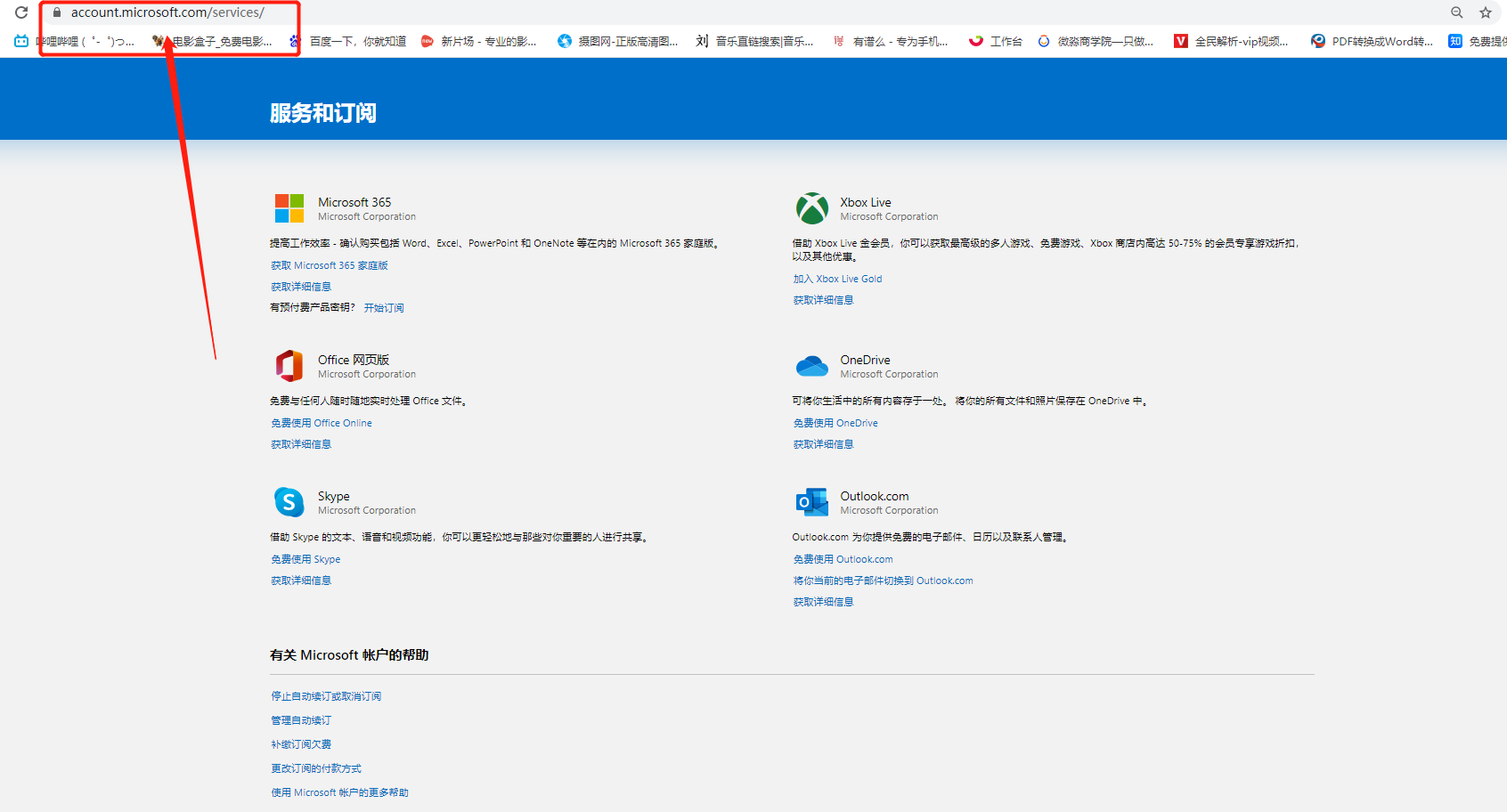Open 获取详细信息 under Office 网页版
The width and height of the screenshot is (1507, 812).
pyautogui.click(x=301, y=444)
